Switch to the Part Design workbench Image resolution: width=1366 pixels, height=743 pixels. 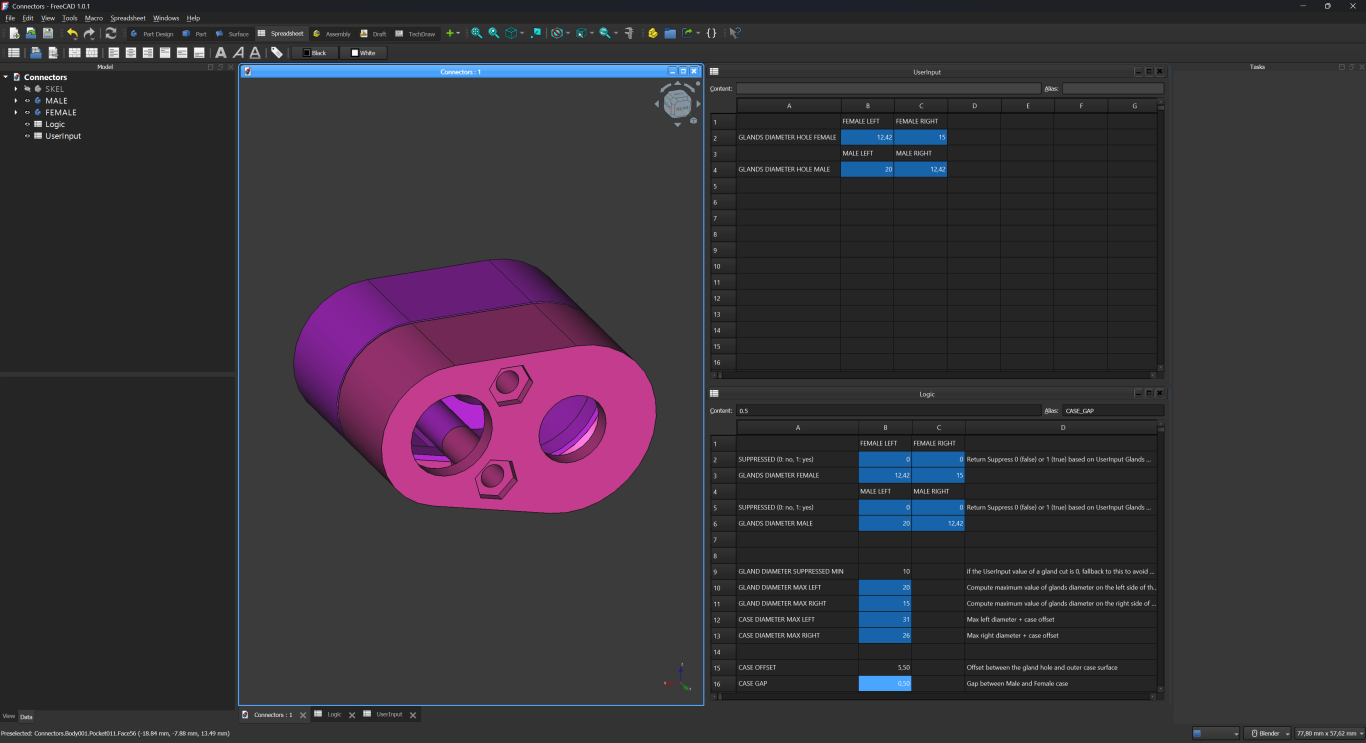(152, 34)
